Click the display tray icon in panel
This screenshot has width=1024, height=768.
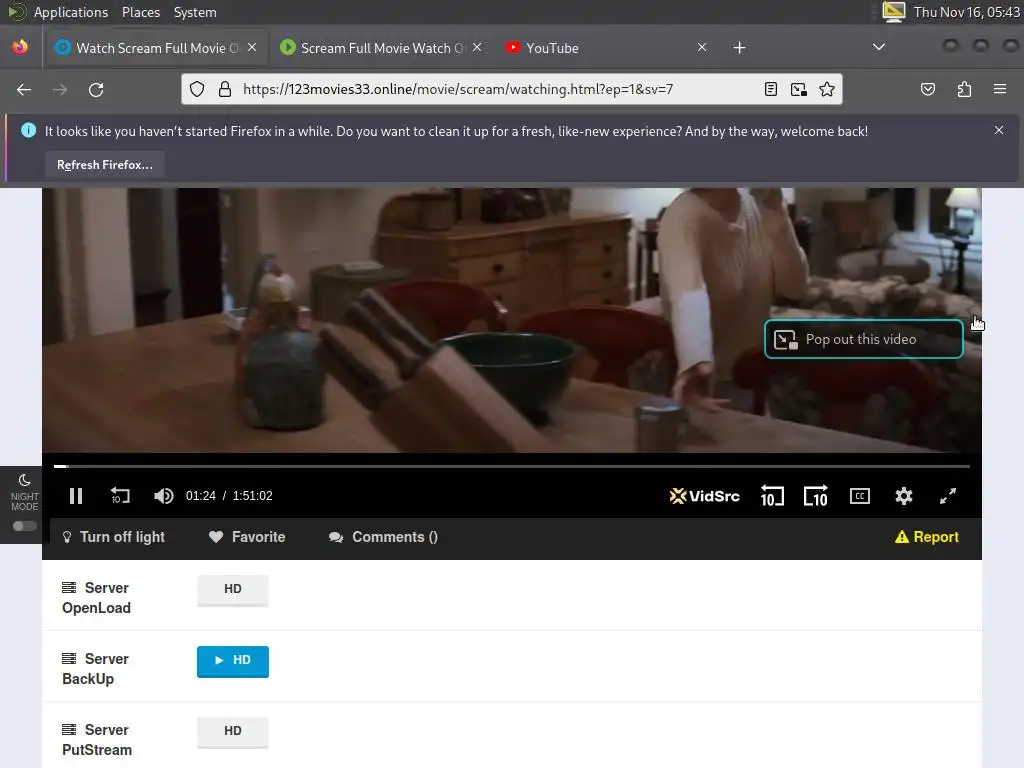pyautogui.click(x=893, y=12)
